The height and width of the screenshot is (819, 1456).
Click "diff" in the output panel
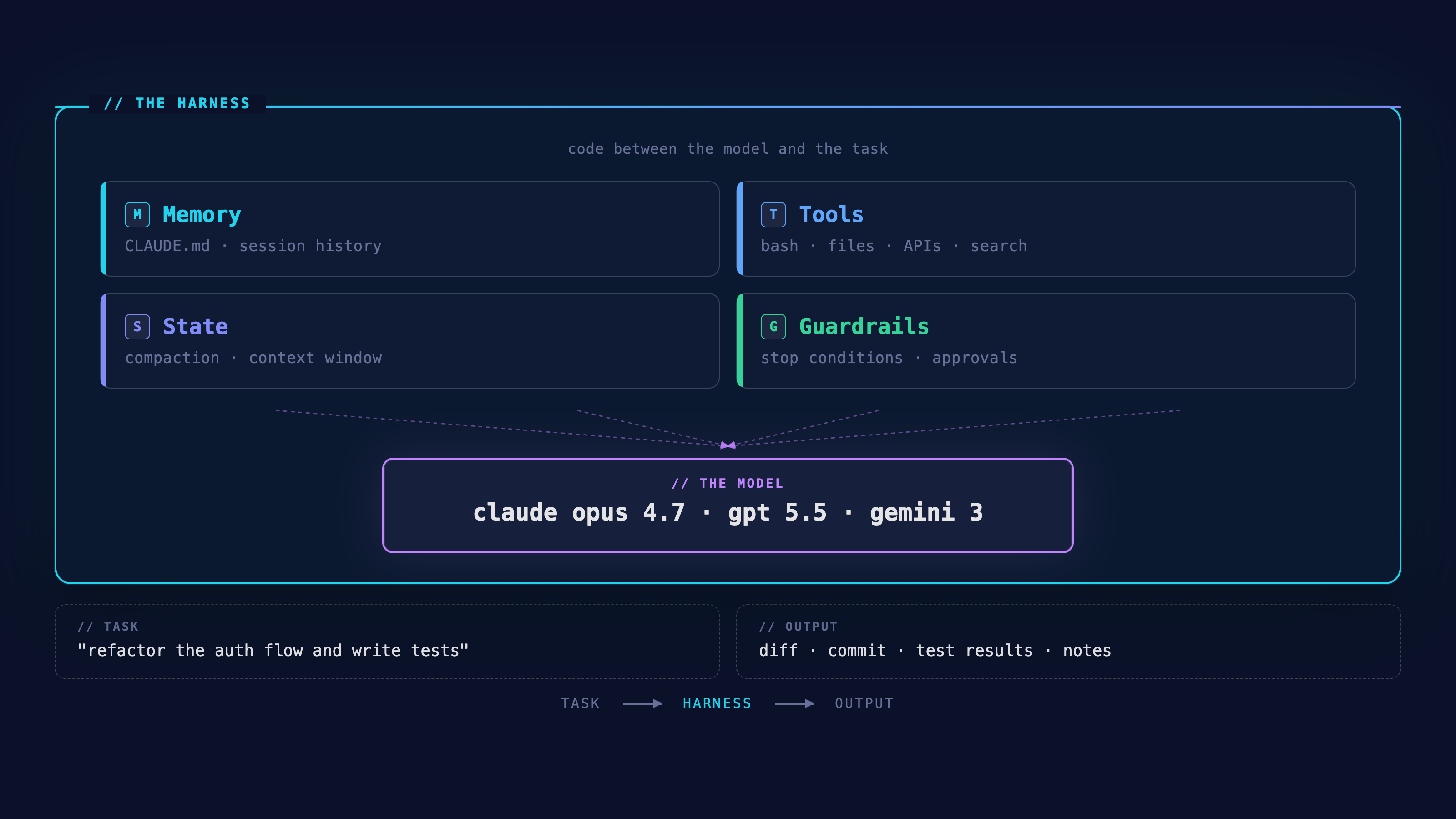(x=779, y=651)
